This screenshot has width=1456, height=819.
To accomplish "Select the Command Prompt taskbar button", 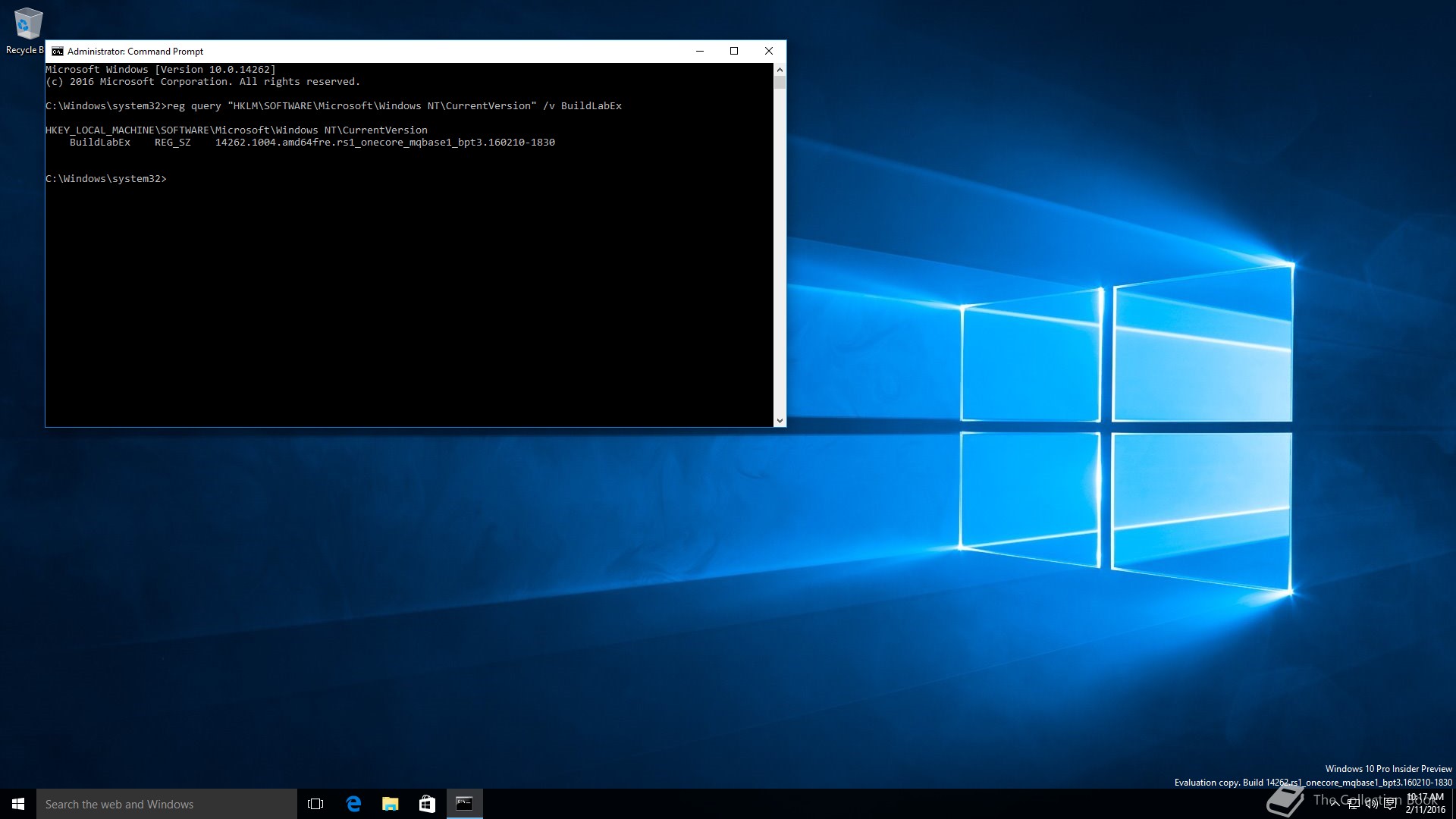I will pos(465,804).
